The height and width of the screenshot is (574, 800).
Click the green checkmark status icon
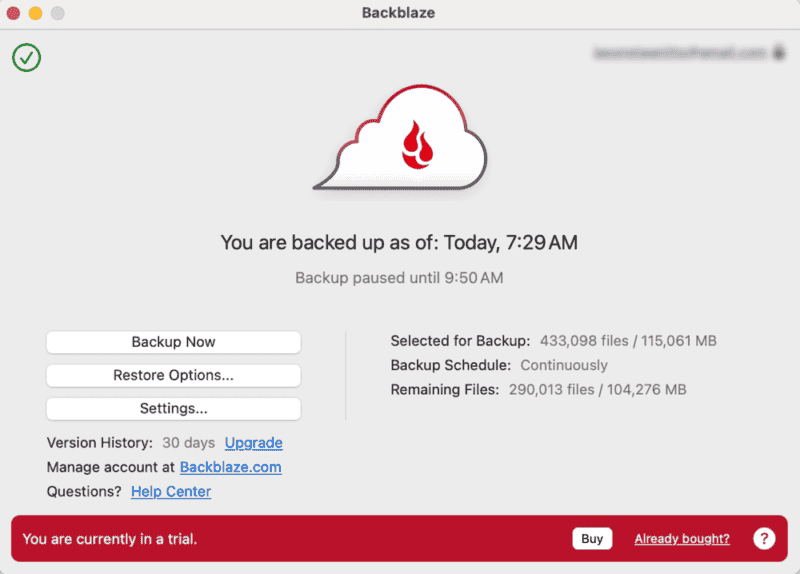[27, 58]
